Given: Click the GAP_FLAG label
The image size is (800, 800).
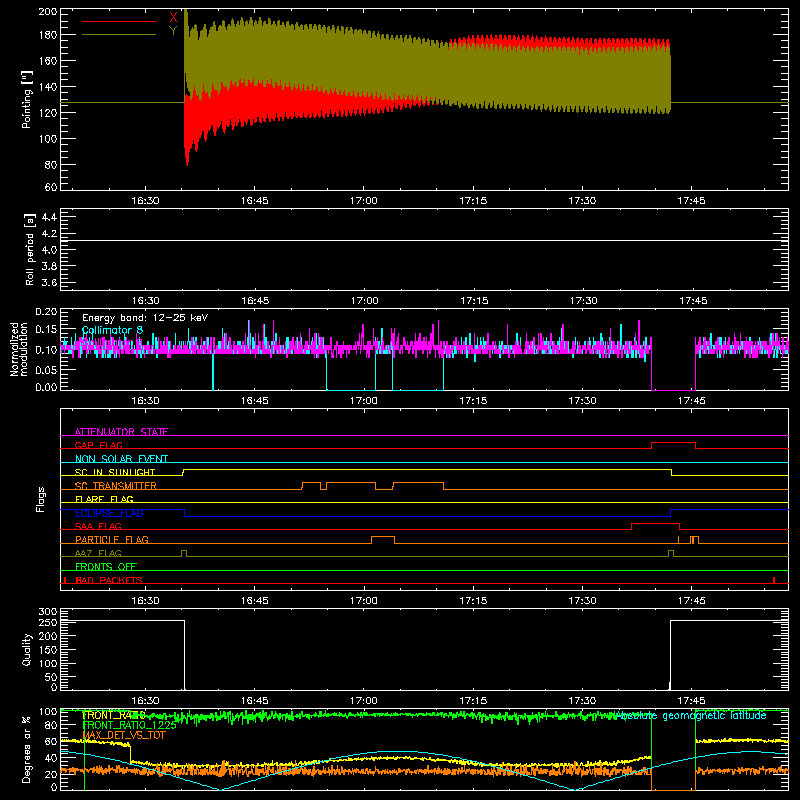Looking at the screenshot, I should [98, 445].
